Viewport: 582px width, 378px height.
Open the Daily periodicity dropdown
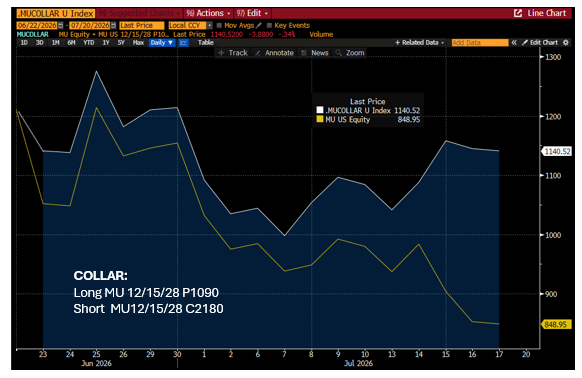(162, 42)
